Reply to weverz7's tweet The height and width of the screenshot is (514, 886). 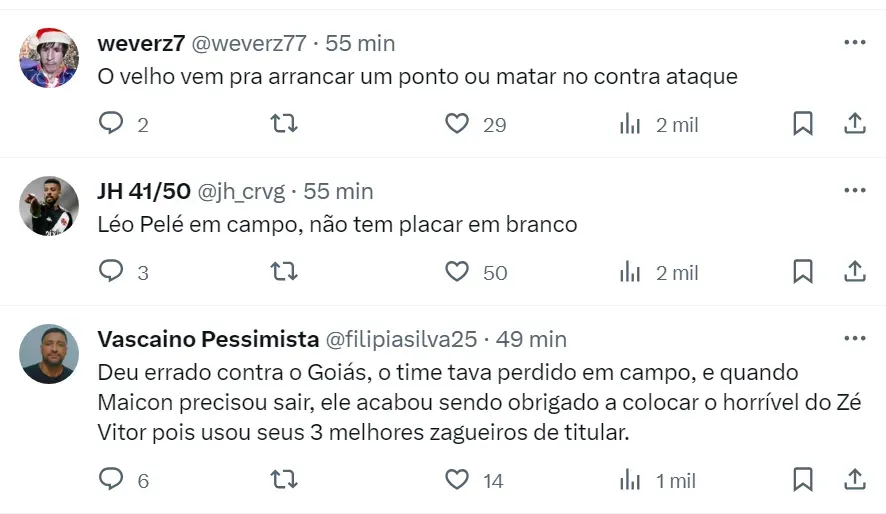(x=111, y=124)
